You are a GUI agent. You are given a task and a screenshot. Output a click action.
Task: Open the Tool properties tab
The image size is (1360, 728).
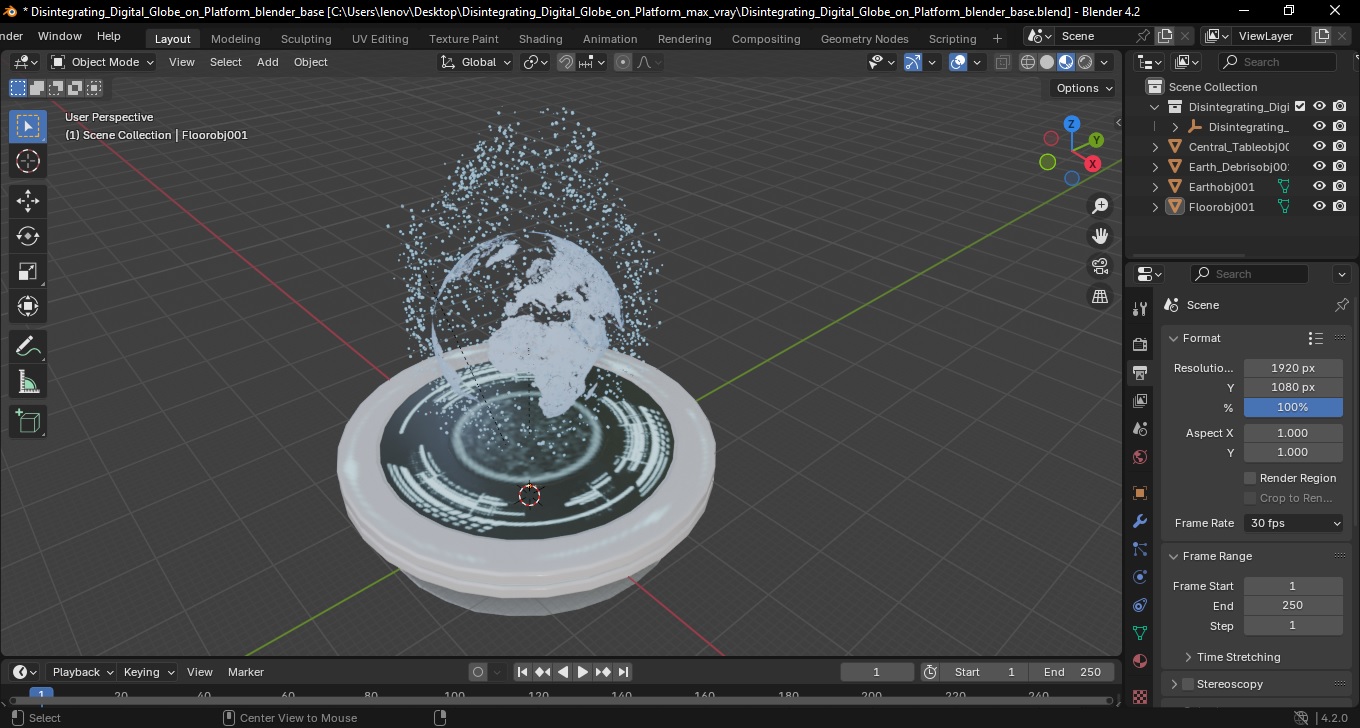1139,309
